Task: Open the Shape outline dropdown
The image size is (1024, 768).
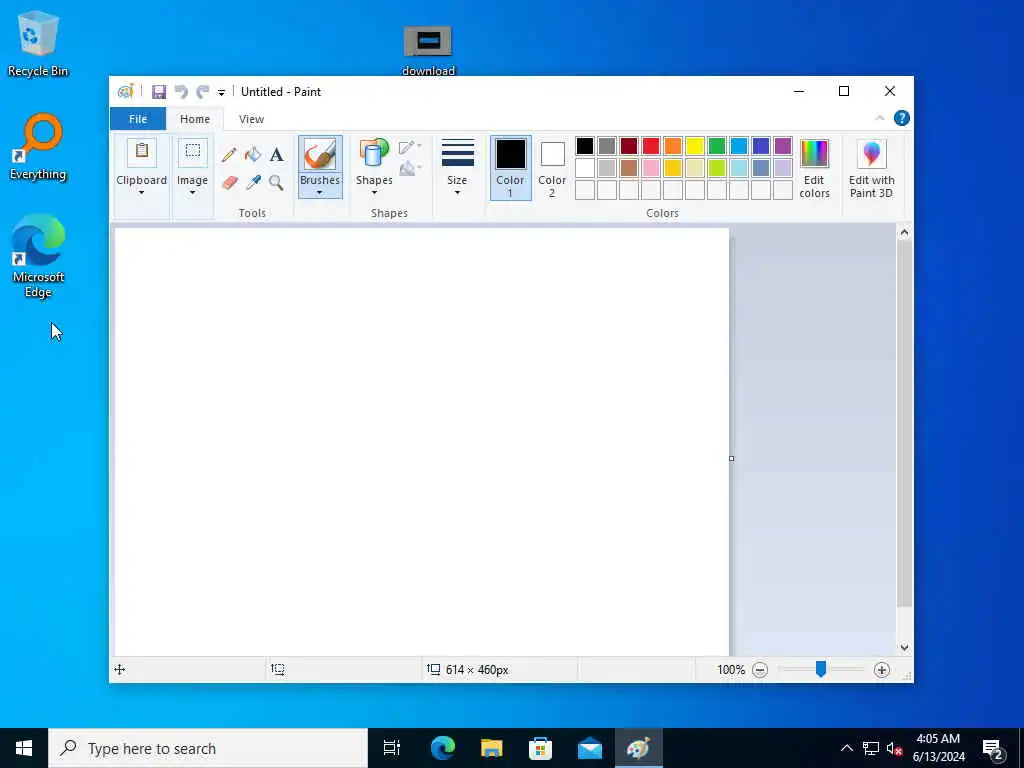Action: click(410, 147)
